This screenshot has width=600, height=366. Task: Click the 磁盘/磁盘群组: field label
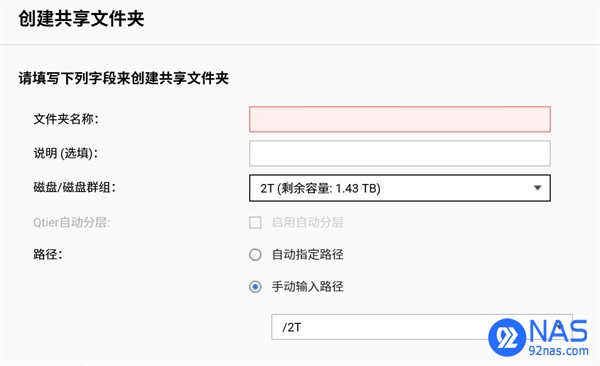point(74,188)
